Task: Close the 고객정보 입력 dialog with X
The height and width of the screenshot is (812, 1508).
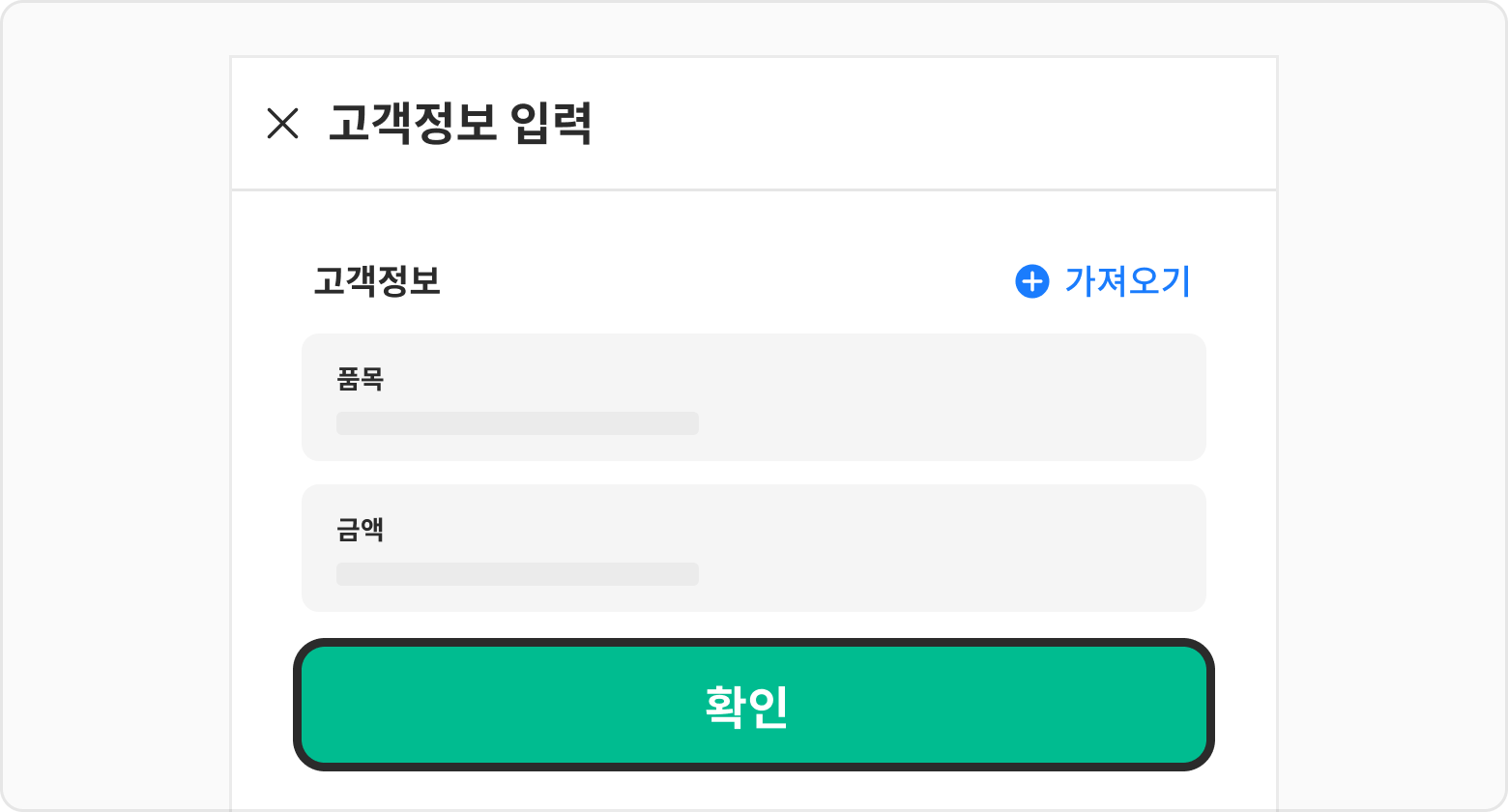Action: [282, 124]
